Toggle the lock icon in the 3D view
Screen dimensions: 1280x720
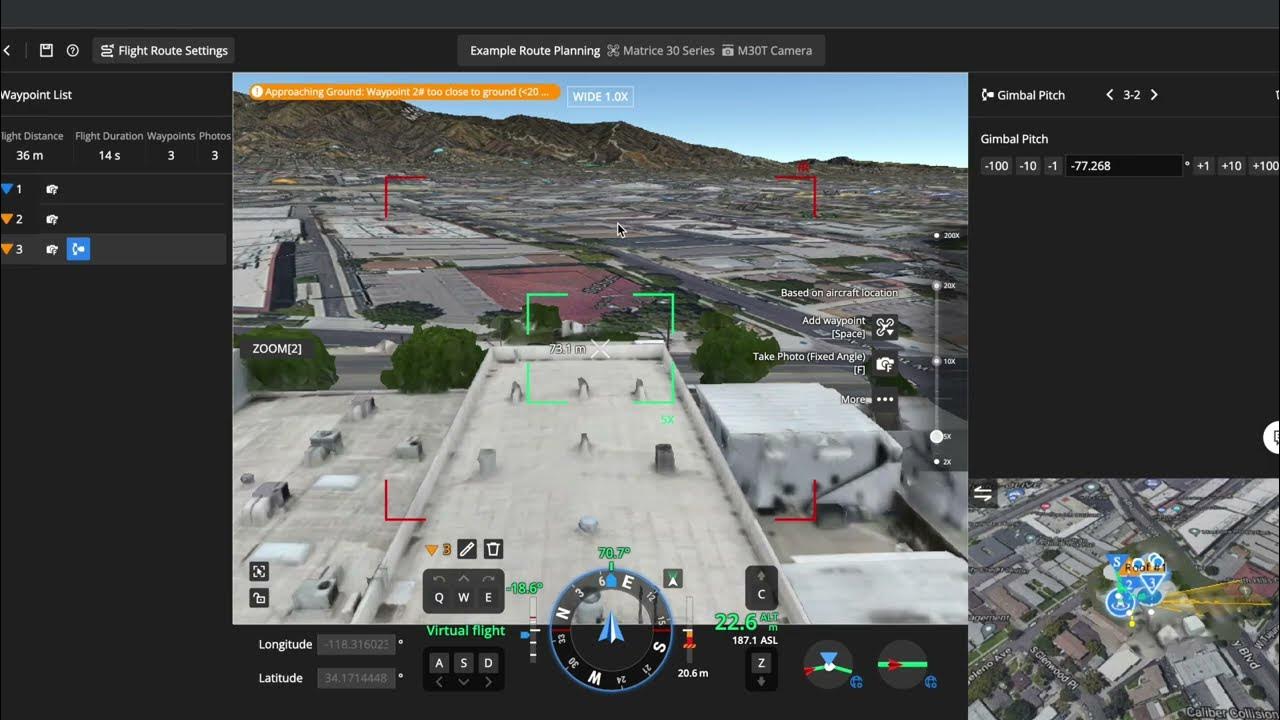[259, 598]
